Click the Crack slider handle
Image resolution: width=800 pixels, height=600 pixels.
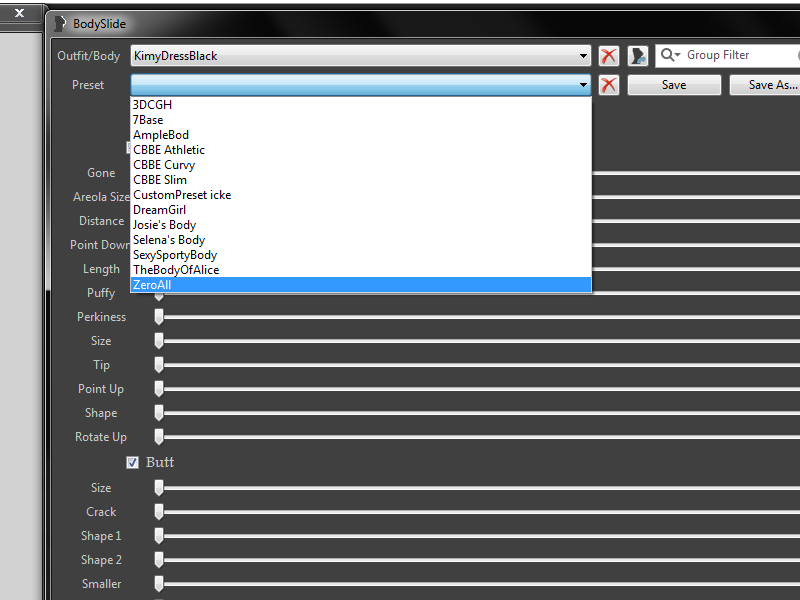pyautogui.click(x=159, y=512)
